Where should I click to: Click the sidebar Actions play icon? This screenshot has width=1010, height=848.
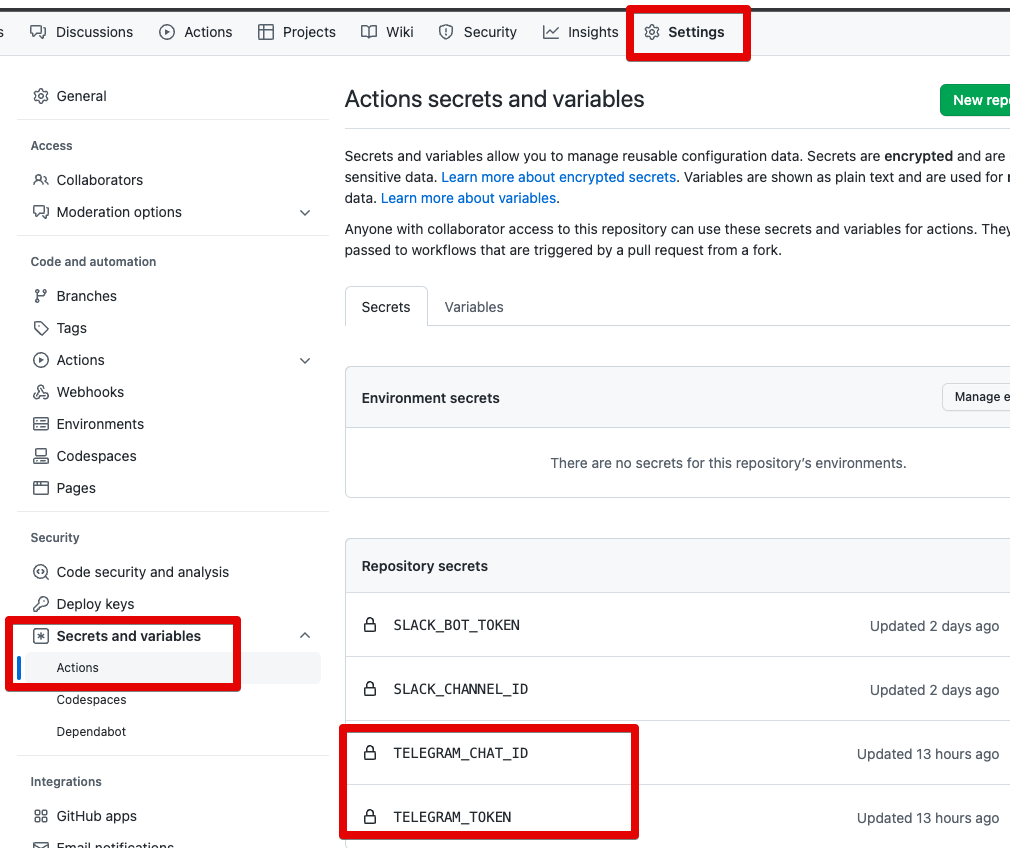click(41, 360)
